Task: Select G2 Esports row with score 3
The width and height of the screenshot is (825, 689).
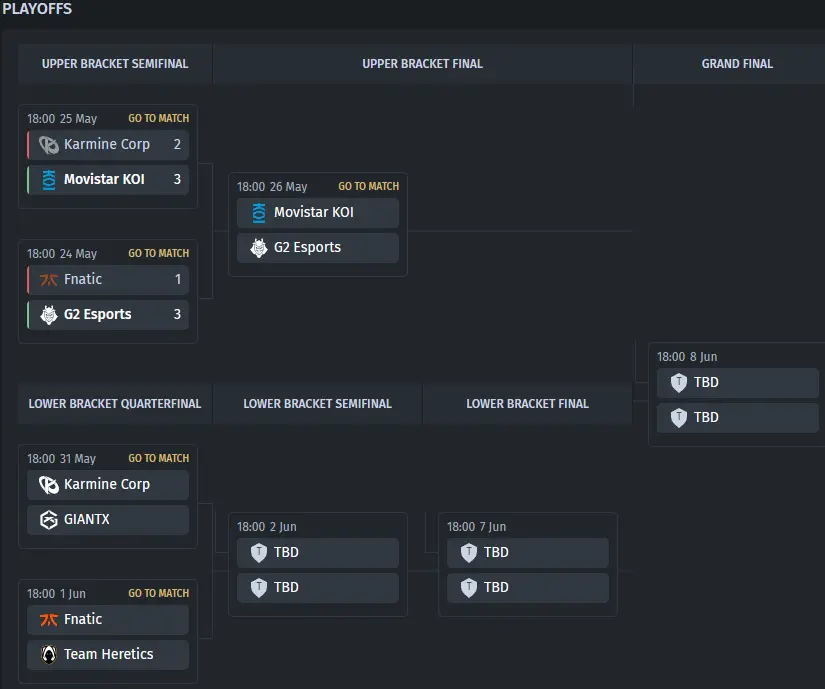Action: click(108, 314)
